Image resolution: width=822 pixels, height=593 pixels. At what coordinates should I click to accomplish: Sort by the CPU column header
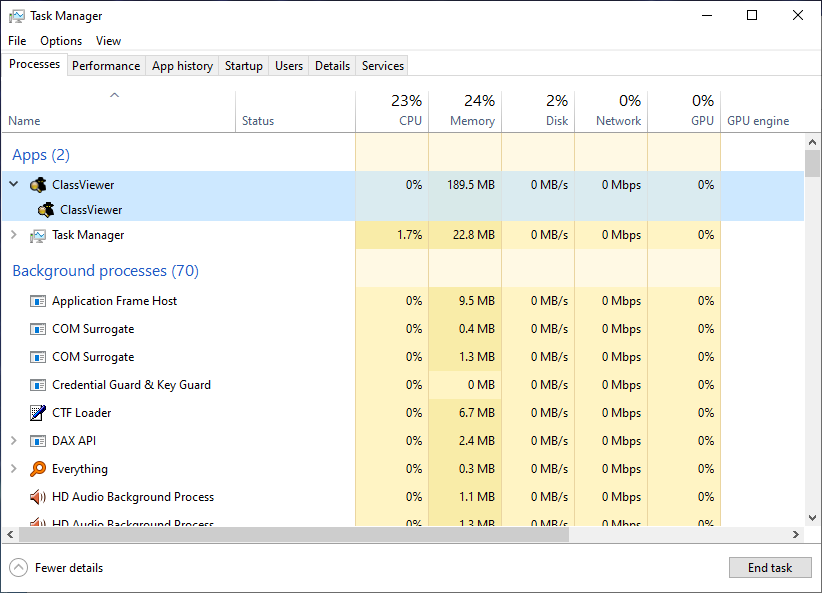click(x=392, y=112)
